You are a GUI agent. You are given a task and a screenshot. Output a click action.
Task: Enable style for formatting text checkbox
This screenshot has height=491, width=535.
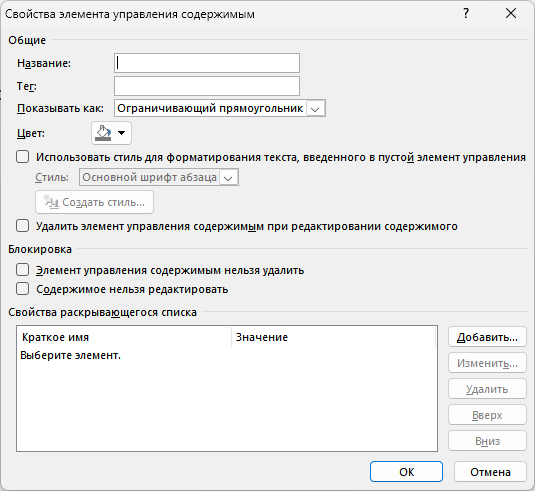(x=23, y=157)
